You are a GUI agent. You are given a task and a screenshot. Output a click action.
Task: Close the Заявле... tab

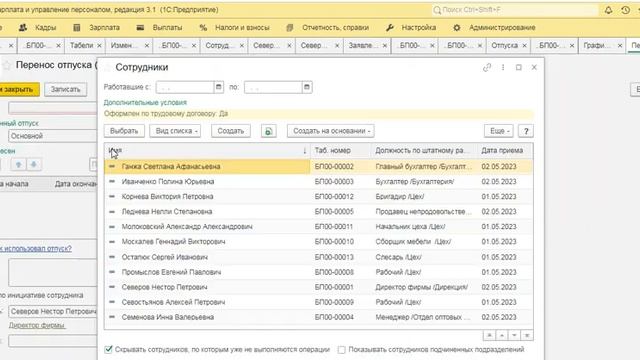(384, 46)
